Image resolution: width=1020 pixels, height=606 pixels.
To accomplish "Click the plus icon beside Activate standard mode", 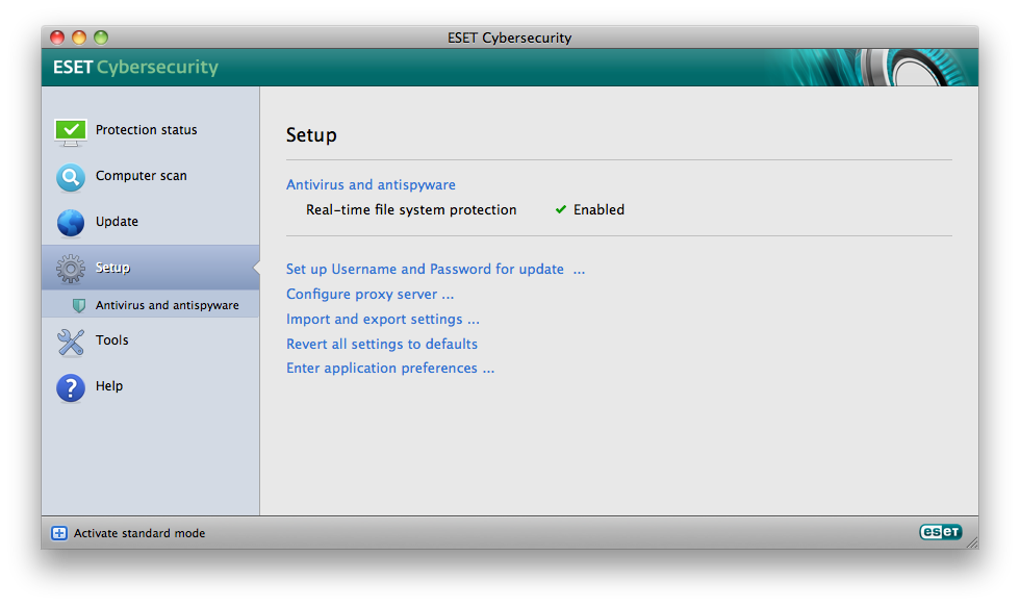I will pos(59,533).
